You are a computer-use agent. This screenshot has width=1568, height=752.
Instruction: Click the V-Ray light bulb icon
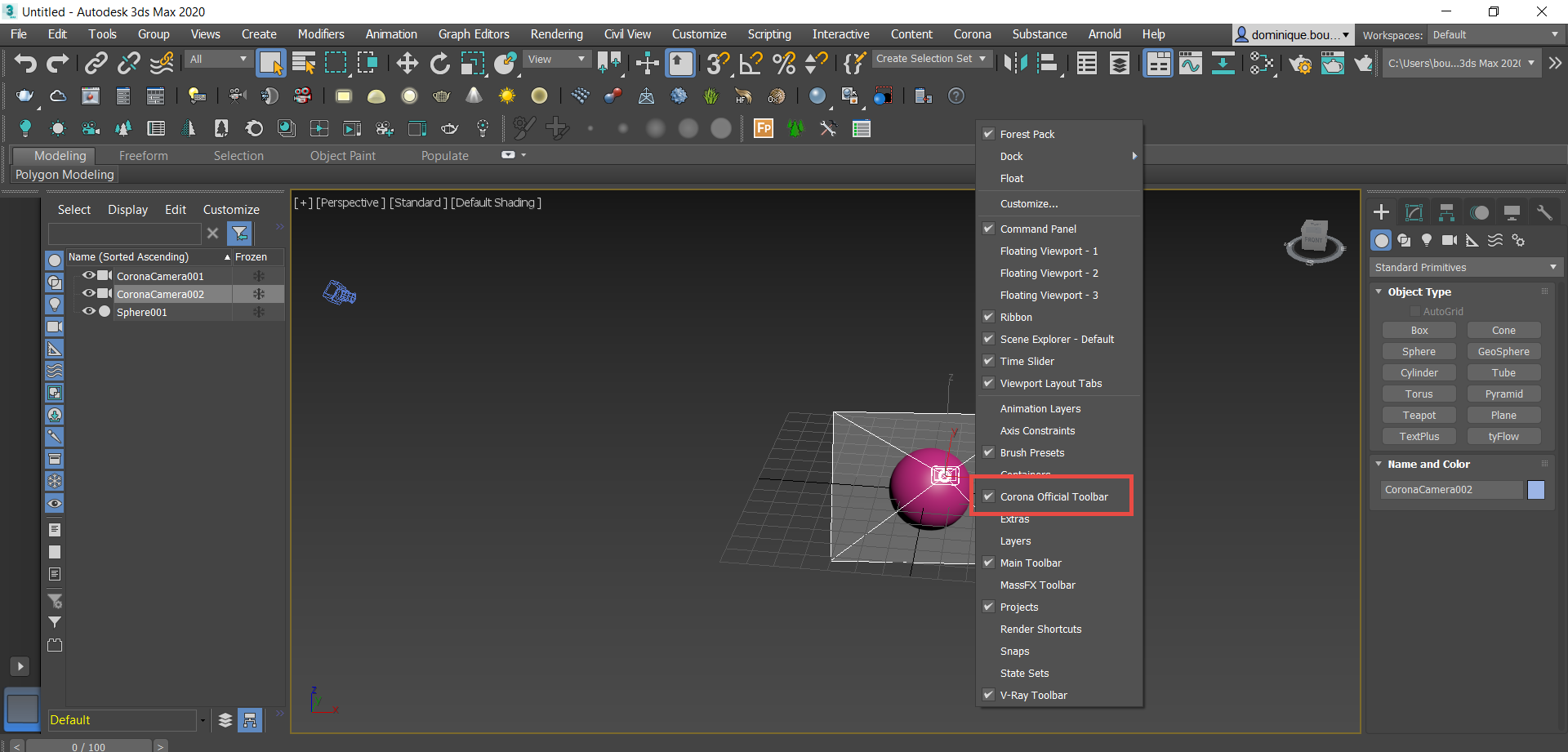(x=25, y=128)
